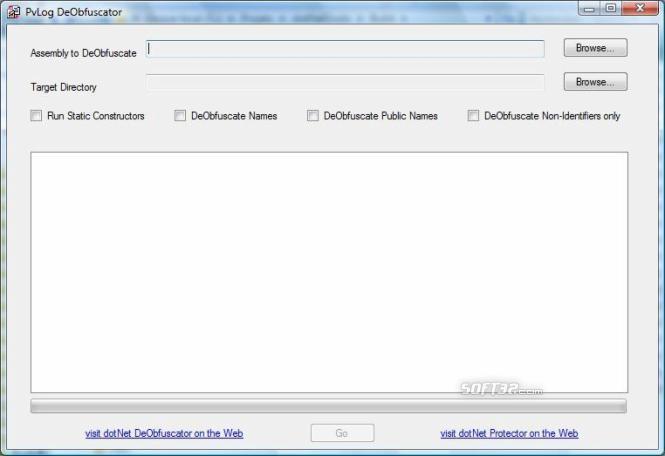
Task: Click the Assembly to DeObfuscate label
Action: (x=84, y=53)
